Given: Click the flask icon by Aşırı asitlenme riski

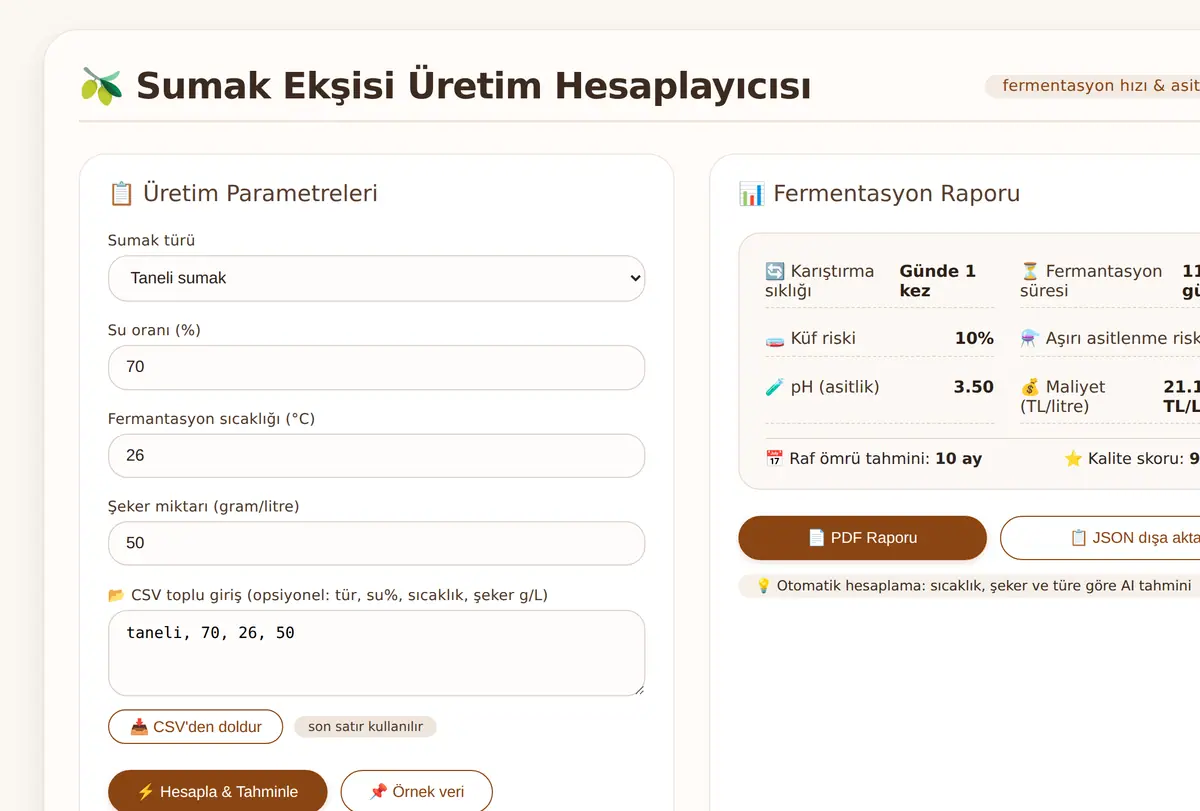Looking at the screenshot, I should pyautogui.click(x=1030, y=338).
